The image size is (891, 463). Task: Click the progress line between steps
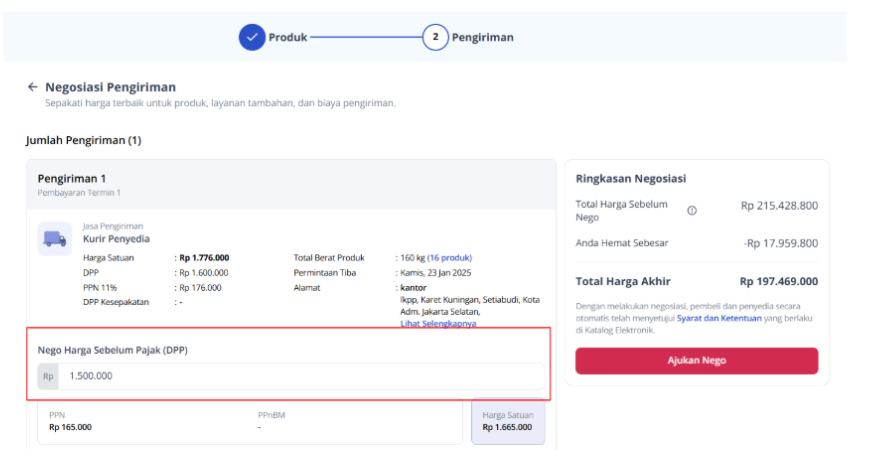[x=365, y=37]
